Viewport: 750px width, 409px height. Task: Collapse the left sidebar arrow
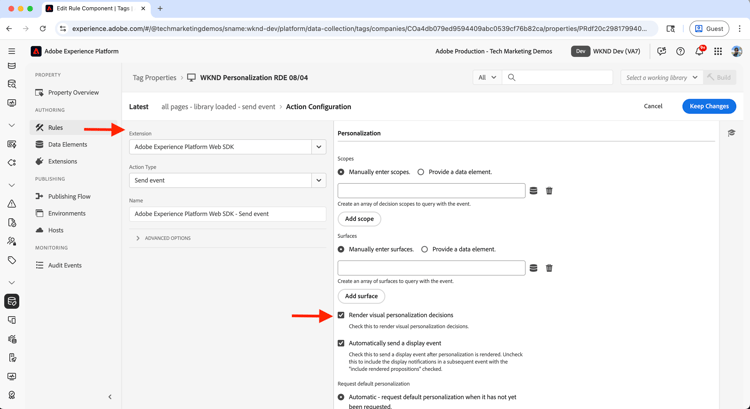(x=110, y=397)
